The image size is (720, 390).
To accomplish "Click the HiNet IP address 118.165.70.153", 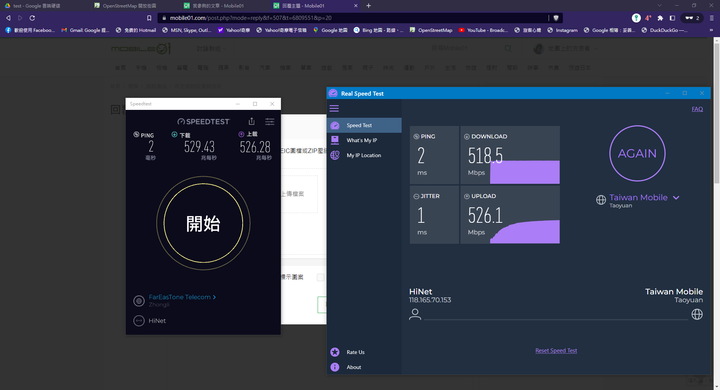I will pyautogui.click(x=430, y=300).
